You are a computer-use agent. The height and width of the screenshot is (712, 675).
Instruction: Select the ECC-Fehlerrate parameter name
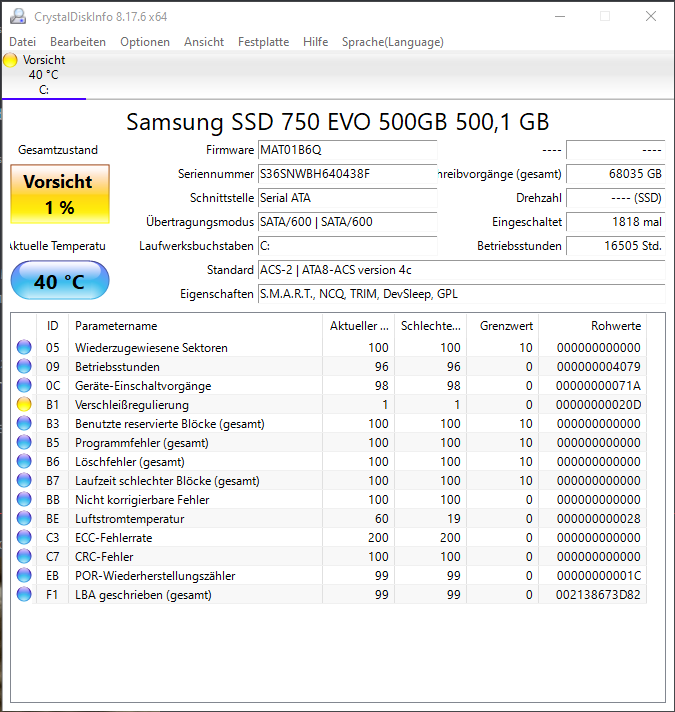pos(113,538)
